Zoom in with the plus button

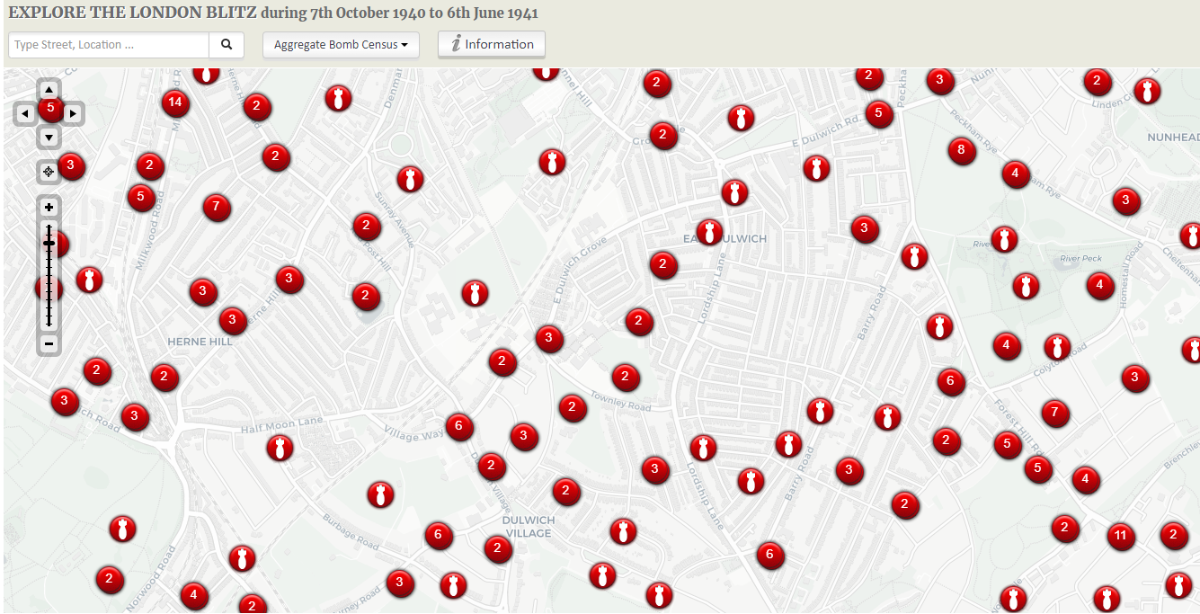(x=48, y=207)
